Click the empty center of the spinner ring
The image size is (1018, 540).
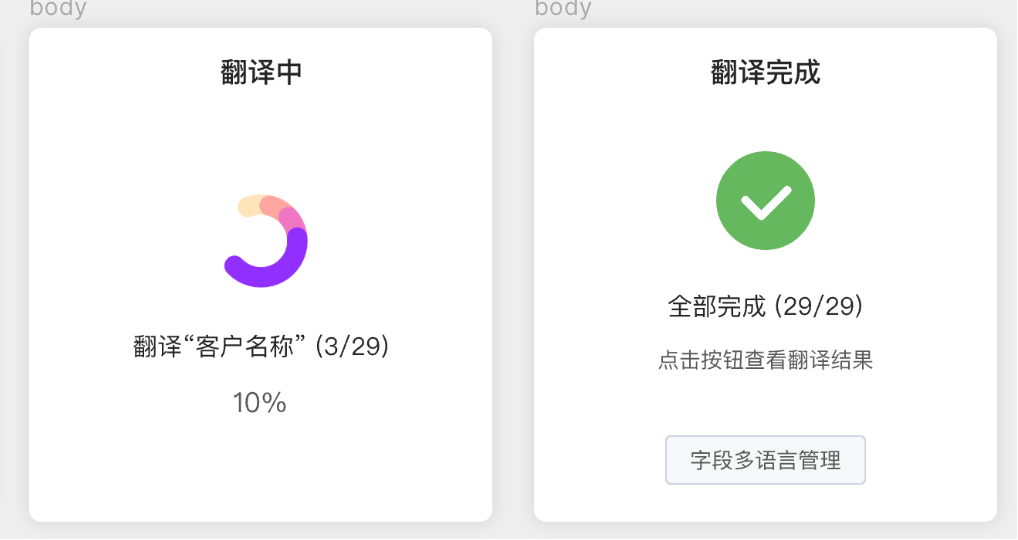[262, 240]
